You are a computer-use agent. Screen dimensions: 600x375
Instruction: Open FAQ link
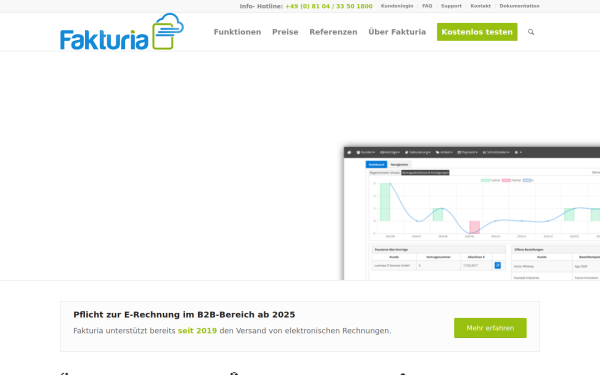pos(427,6)
